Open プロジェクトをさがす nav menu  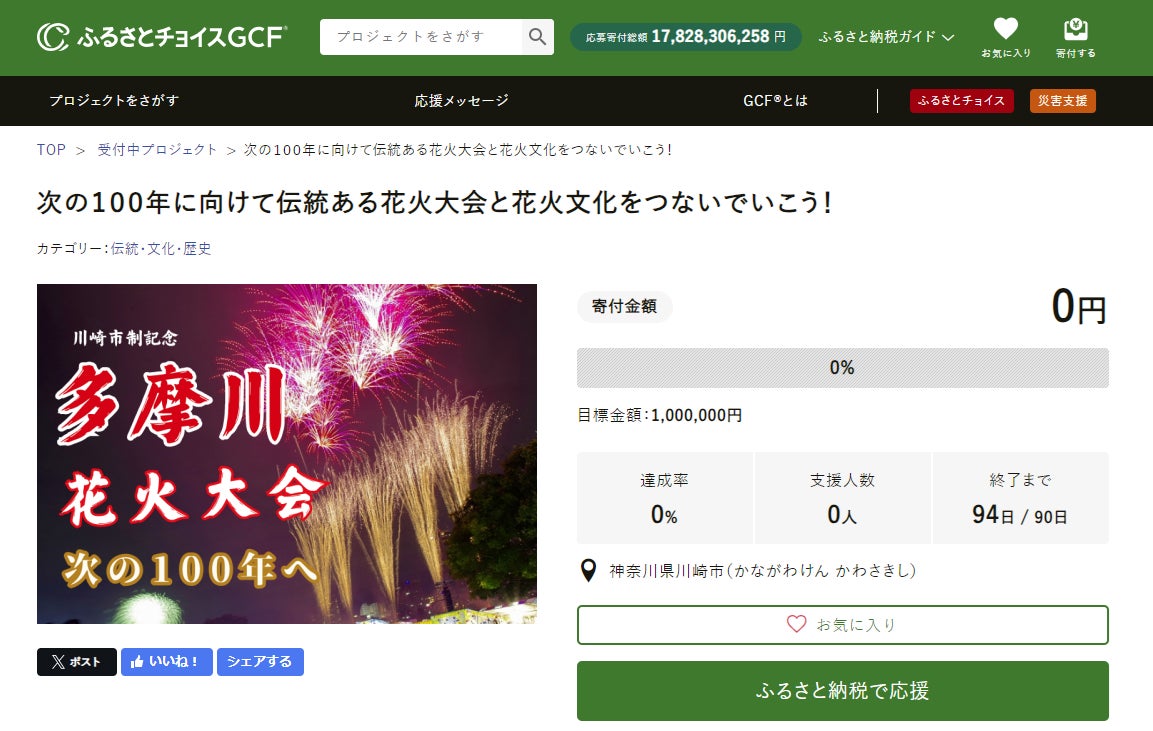click(114, 101)
